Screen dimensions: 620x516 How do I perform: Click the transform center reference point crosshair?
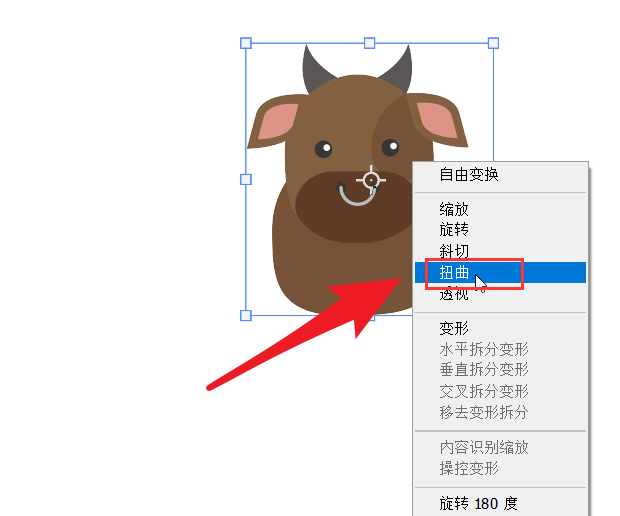pos(371,180)
